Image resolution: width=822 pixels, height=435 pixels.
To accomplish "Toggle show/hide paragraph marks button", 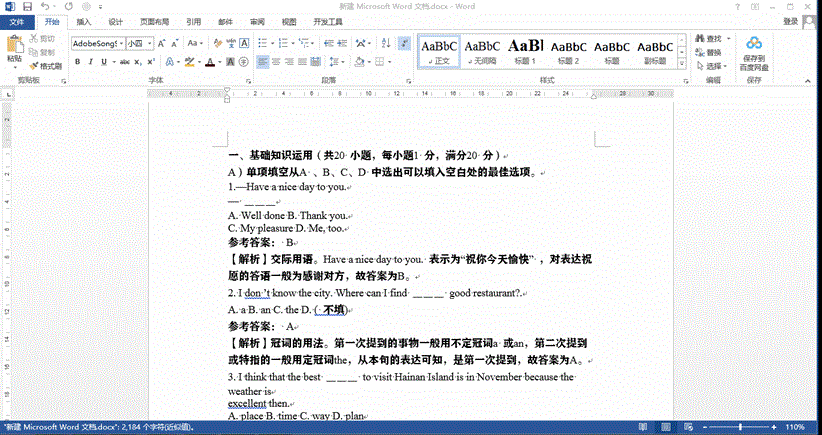I will 403,43.
